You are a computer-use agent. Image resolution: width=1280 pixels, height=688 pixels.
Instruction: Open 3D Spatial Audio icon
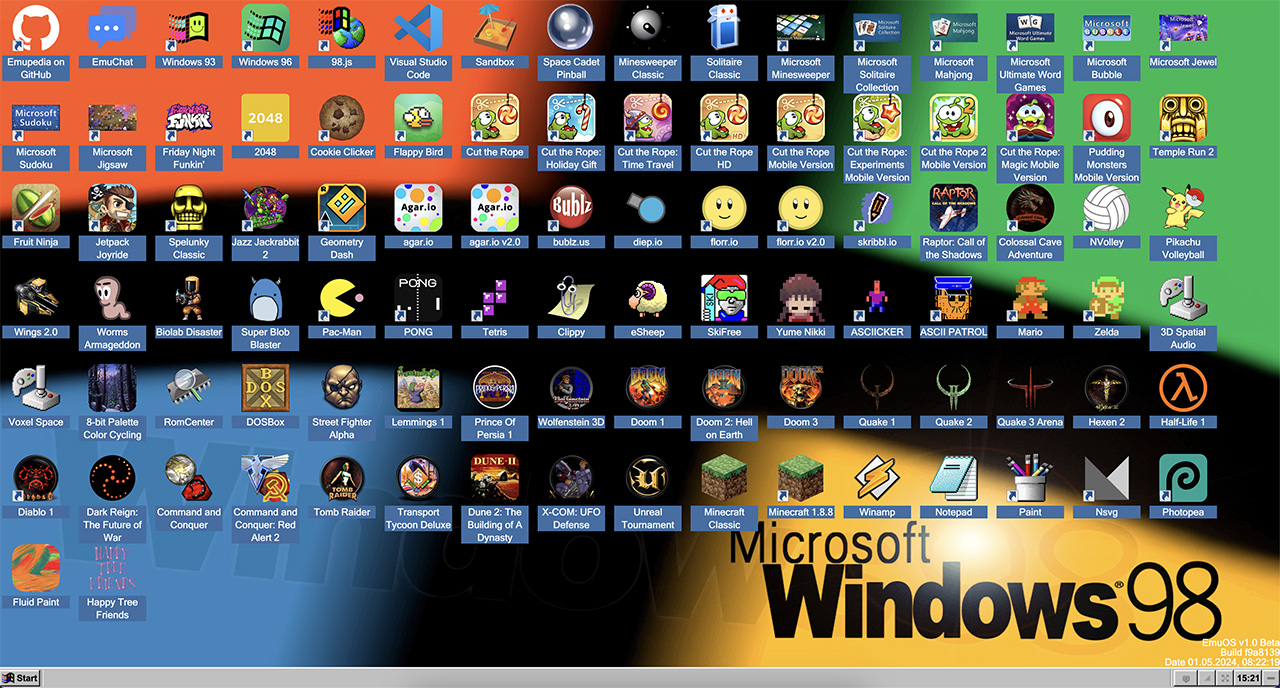click(x=1183, y=298)
